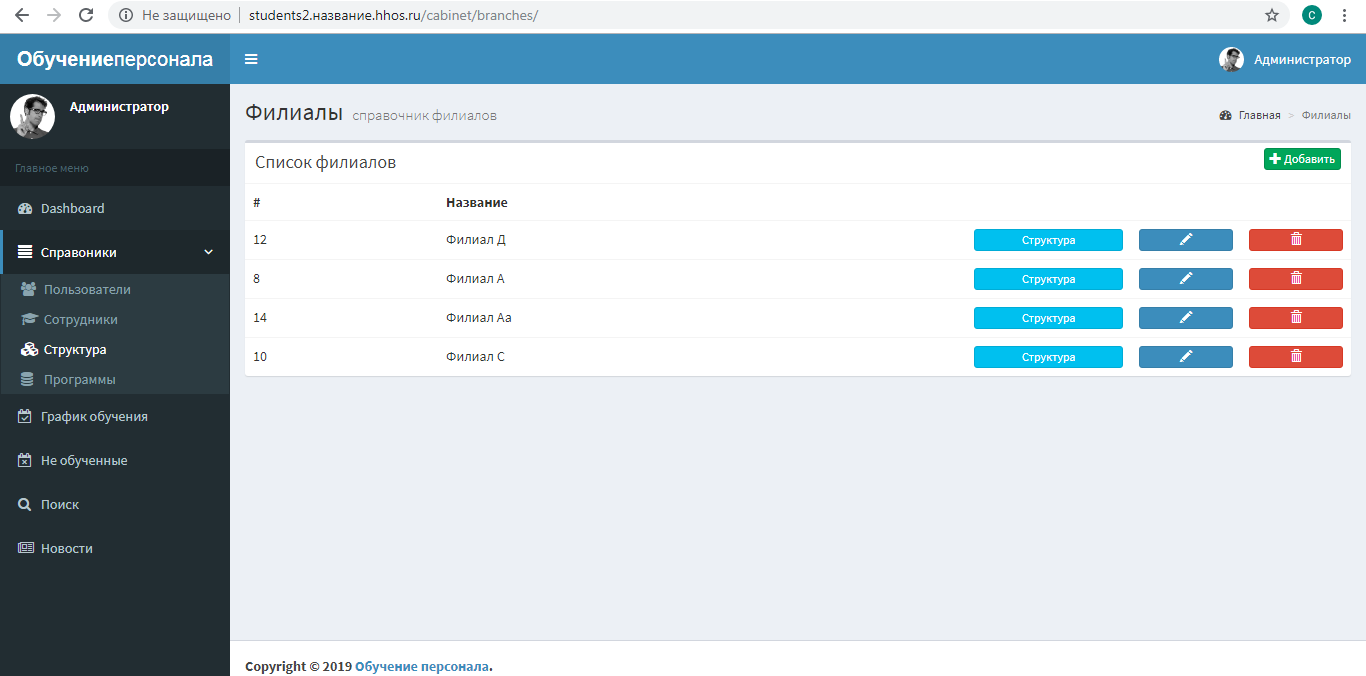Go to График обучения
1366x676 pixels.
point(115,417)
